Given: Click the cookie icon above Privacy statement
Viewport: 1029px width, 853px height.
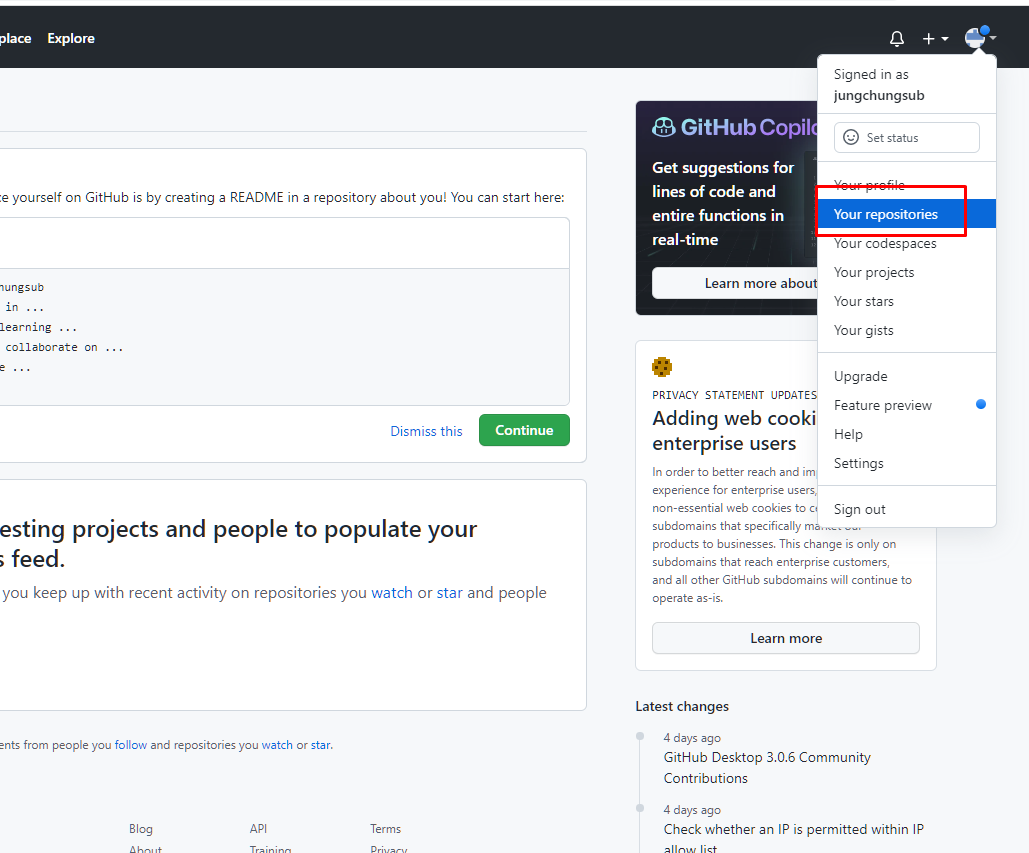Looking at the screenshot, I should pyautogui.click(x=662, y=367).
